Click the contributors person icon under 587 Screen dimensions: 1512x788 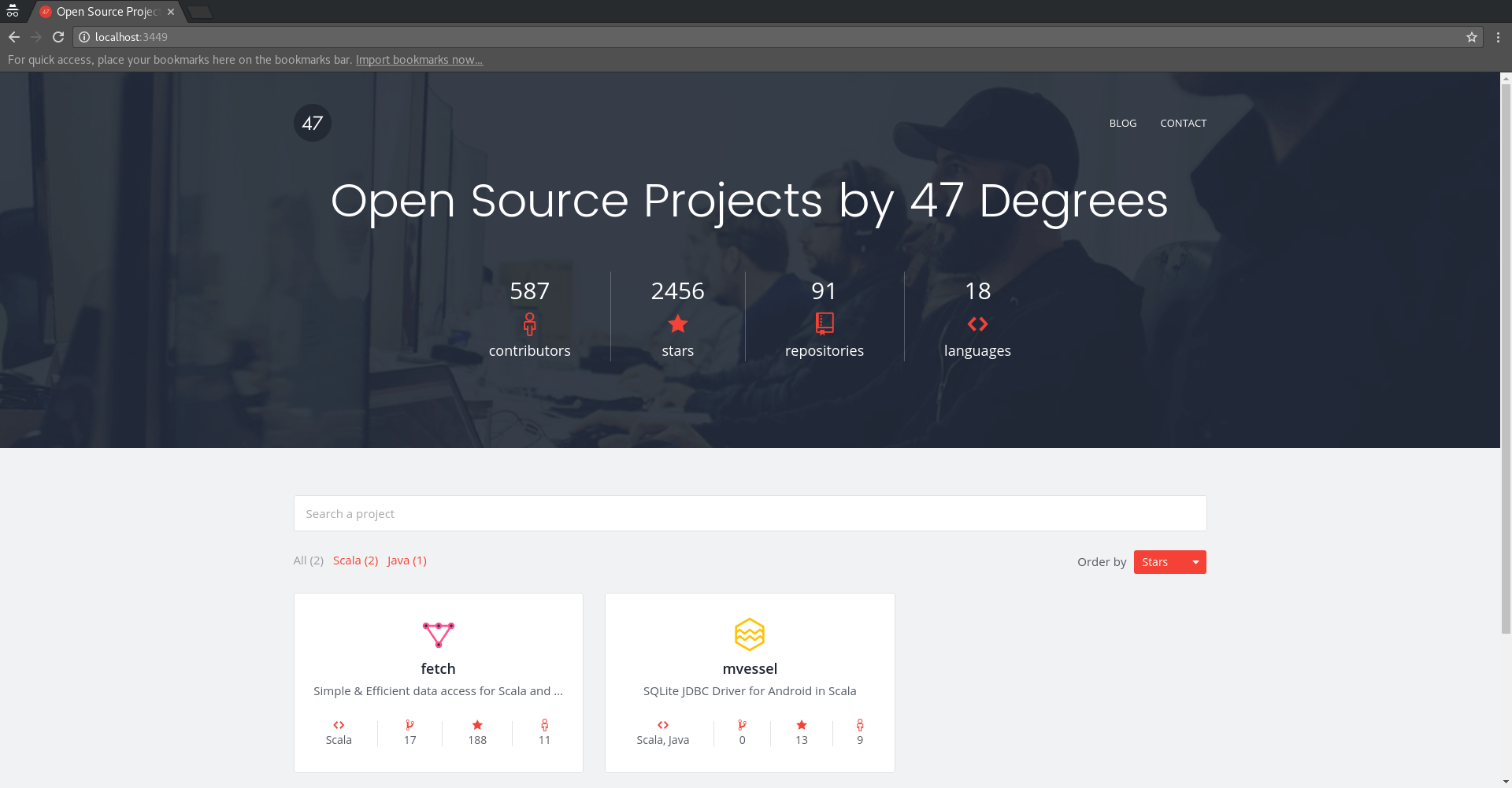(529, 324)
